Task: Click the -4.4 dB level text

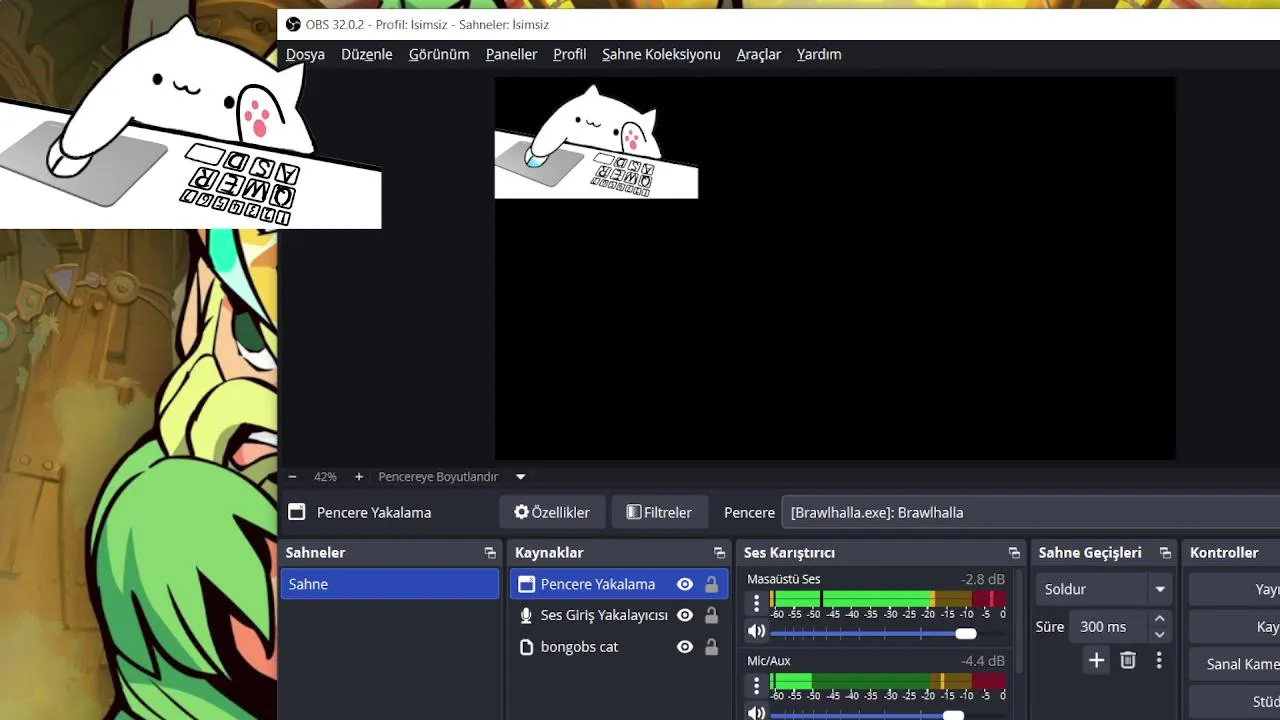Action: pos(983,661)
